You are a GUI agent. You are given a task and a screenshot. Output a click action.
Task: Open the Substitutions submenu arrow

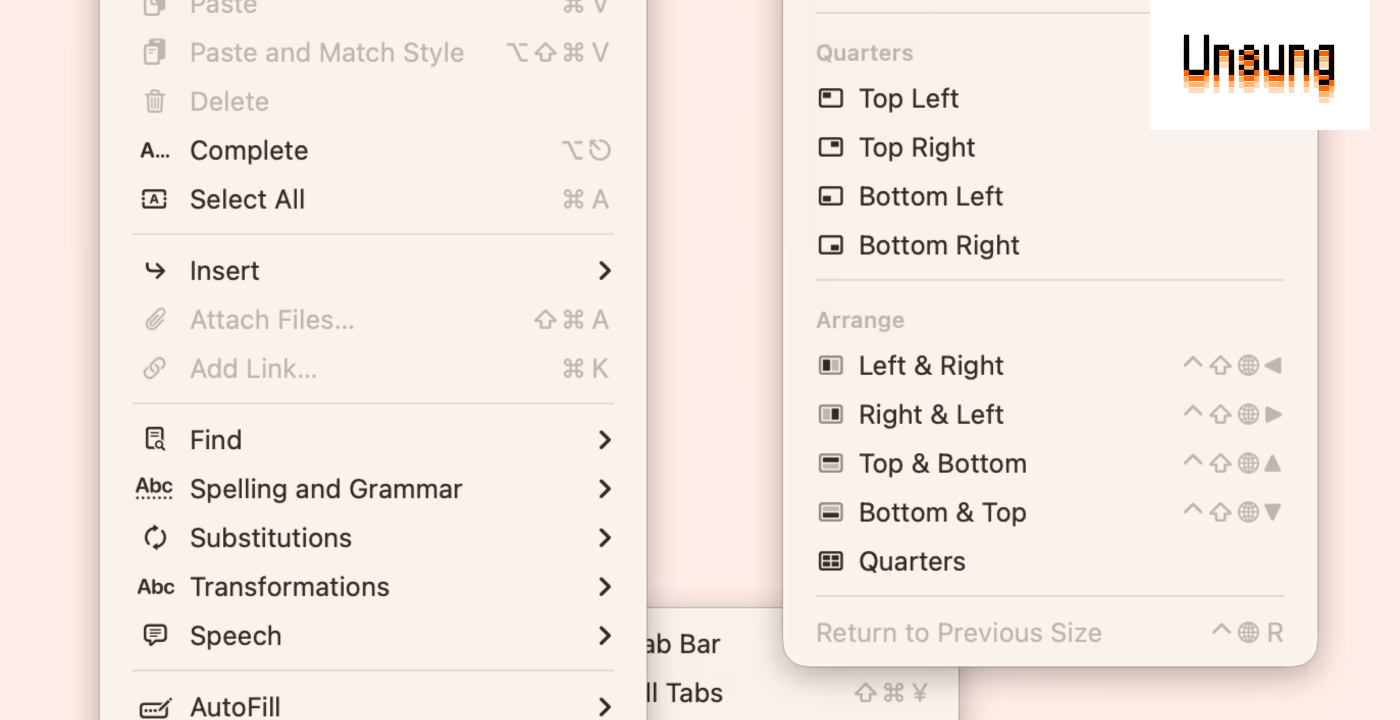click(604, 538)
